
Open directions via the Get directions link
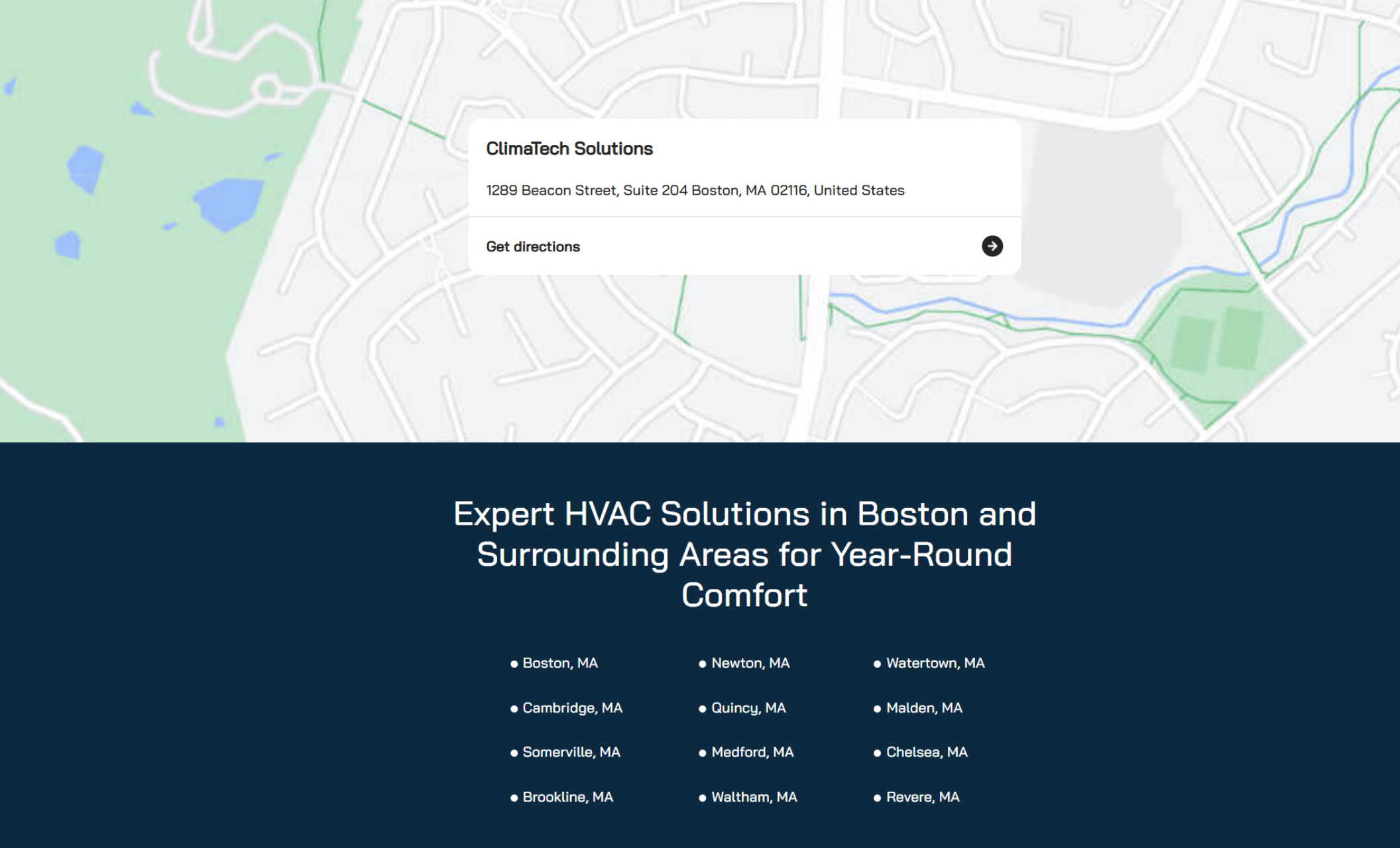533,246
